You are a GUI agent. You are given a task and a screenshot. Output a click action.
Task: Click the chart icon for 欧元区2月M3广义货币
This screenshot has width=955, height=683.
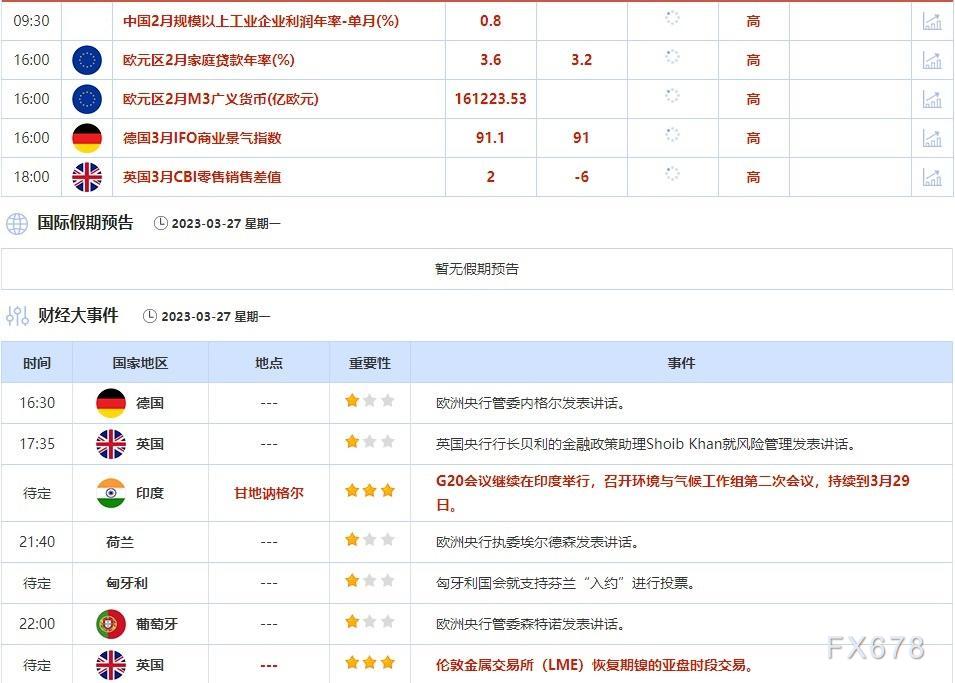932,99
